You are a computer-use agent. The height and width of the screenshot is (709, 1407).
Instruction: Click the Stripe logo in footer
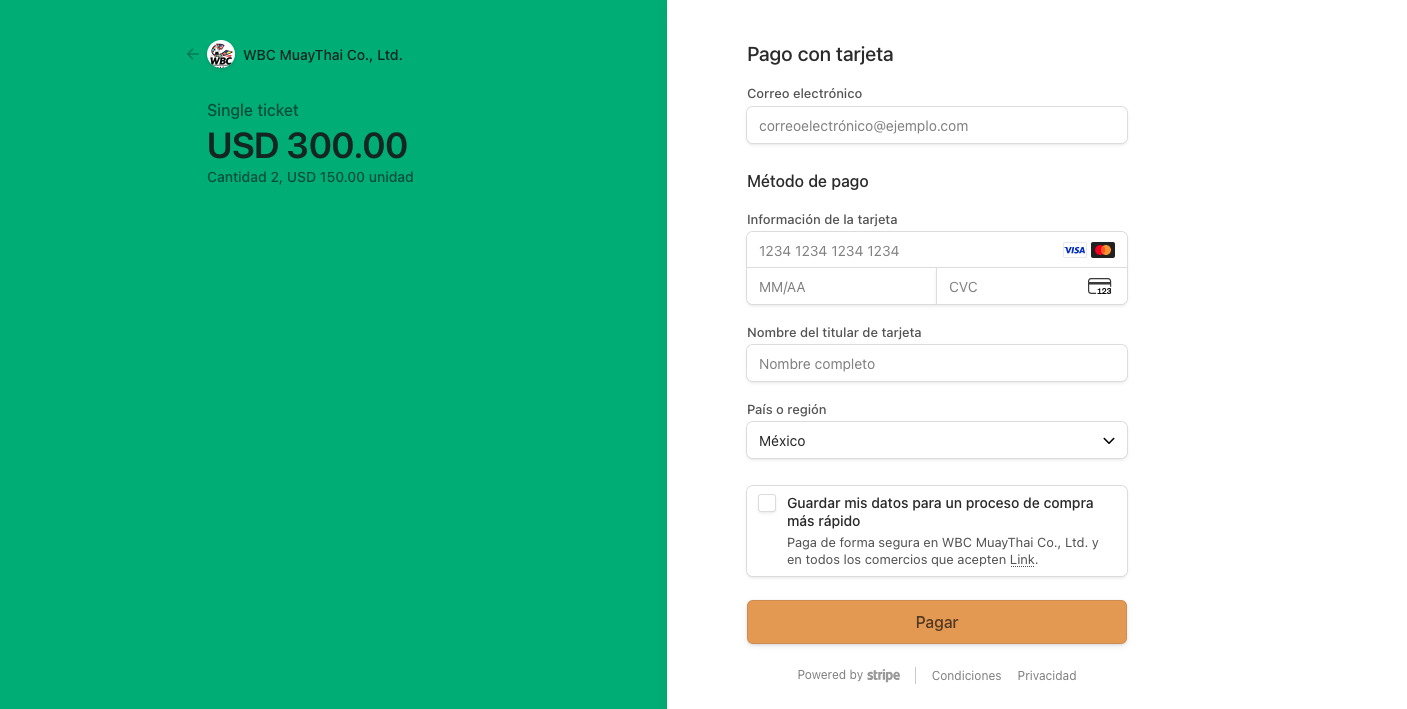click(x=883, y=675)
